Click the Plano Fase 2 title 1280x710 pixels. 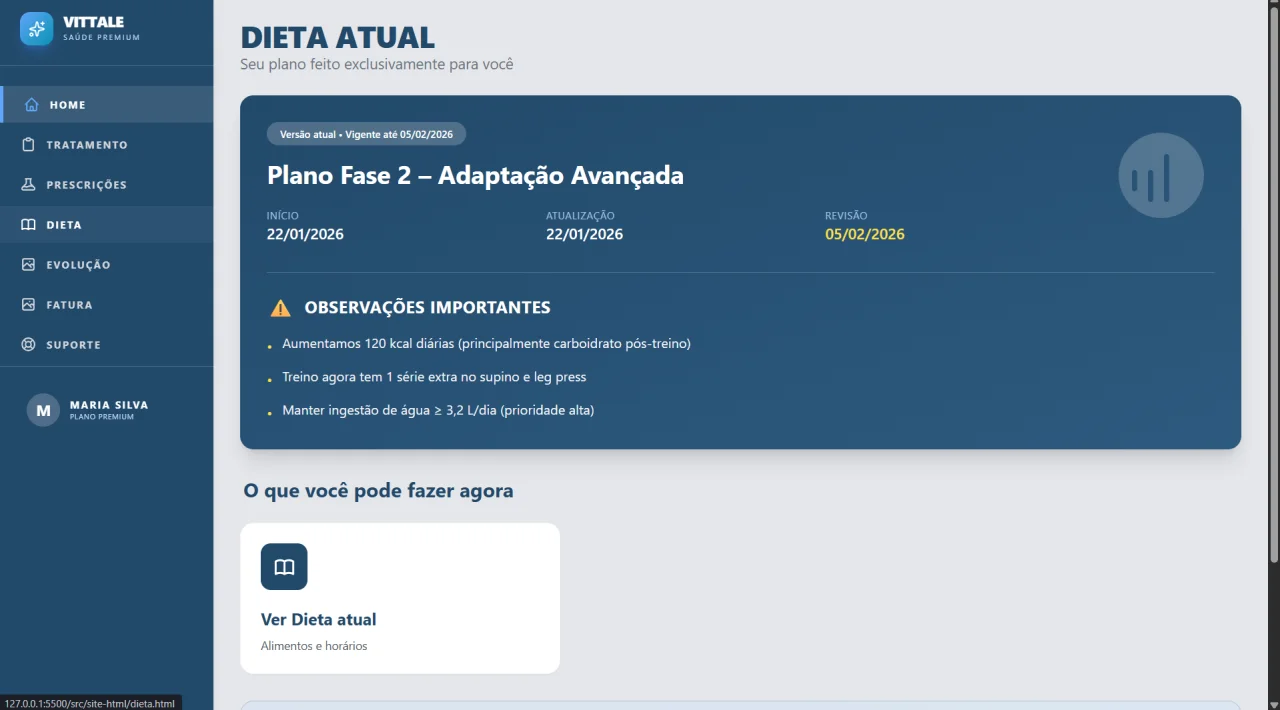pyautogui.click(x=475, y=175)
